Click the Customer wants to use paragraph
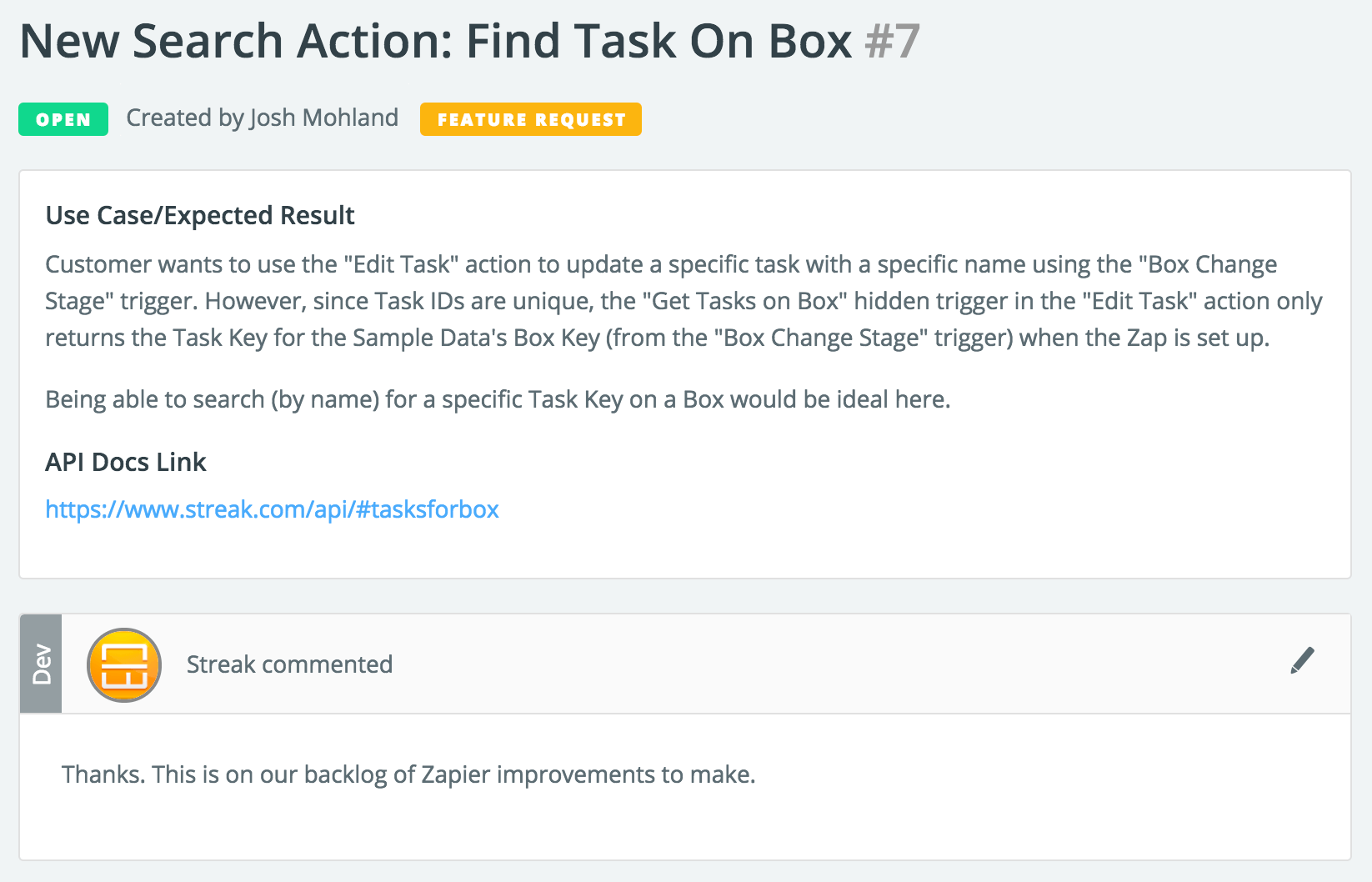Viewport: 1372px width, 882px height. click(x=683, y=301)
